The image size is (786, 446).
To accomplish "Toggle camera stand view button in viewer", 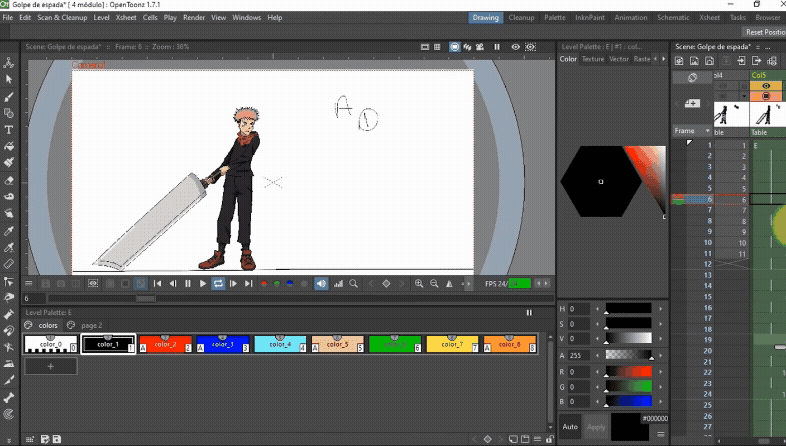I will pyautogui.click(x=454, y=47).
